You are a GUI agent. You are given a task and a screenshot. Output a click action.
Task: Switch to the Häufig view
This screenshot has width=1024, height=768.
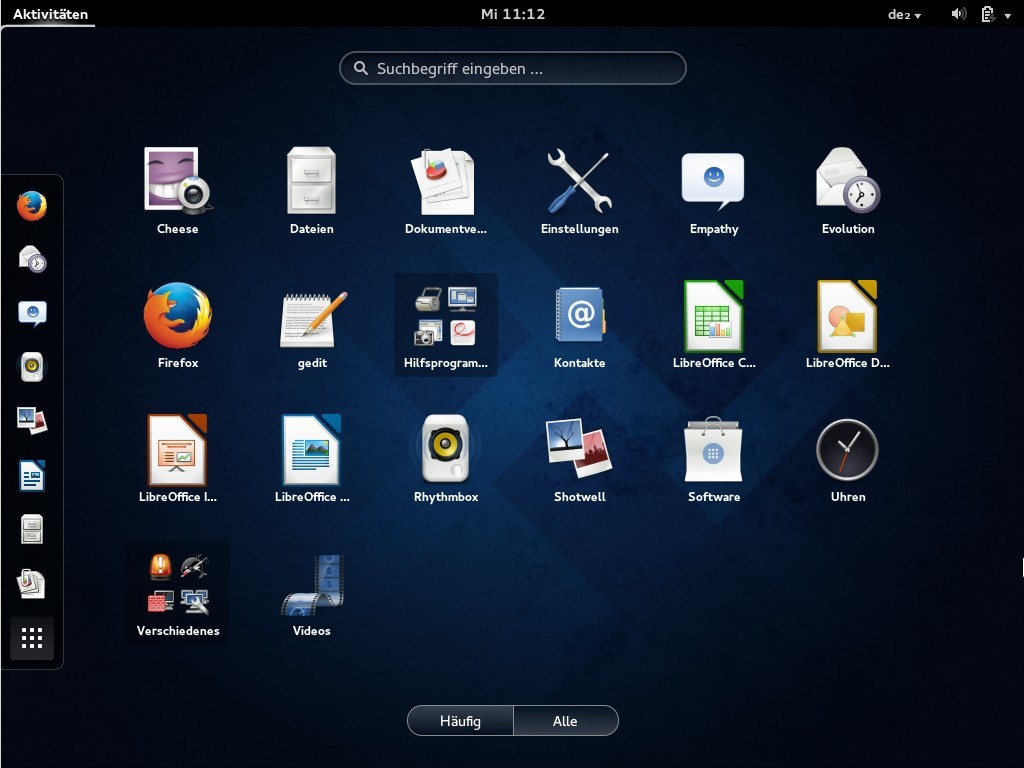tap(460, 721)
